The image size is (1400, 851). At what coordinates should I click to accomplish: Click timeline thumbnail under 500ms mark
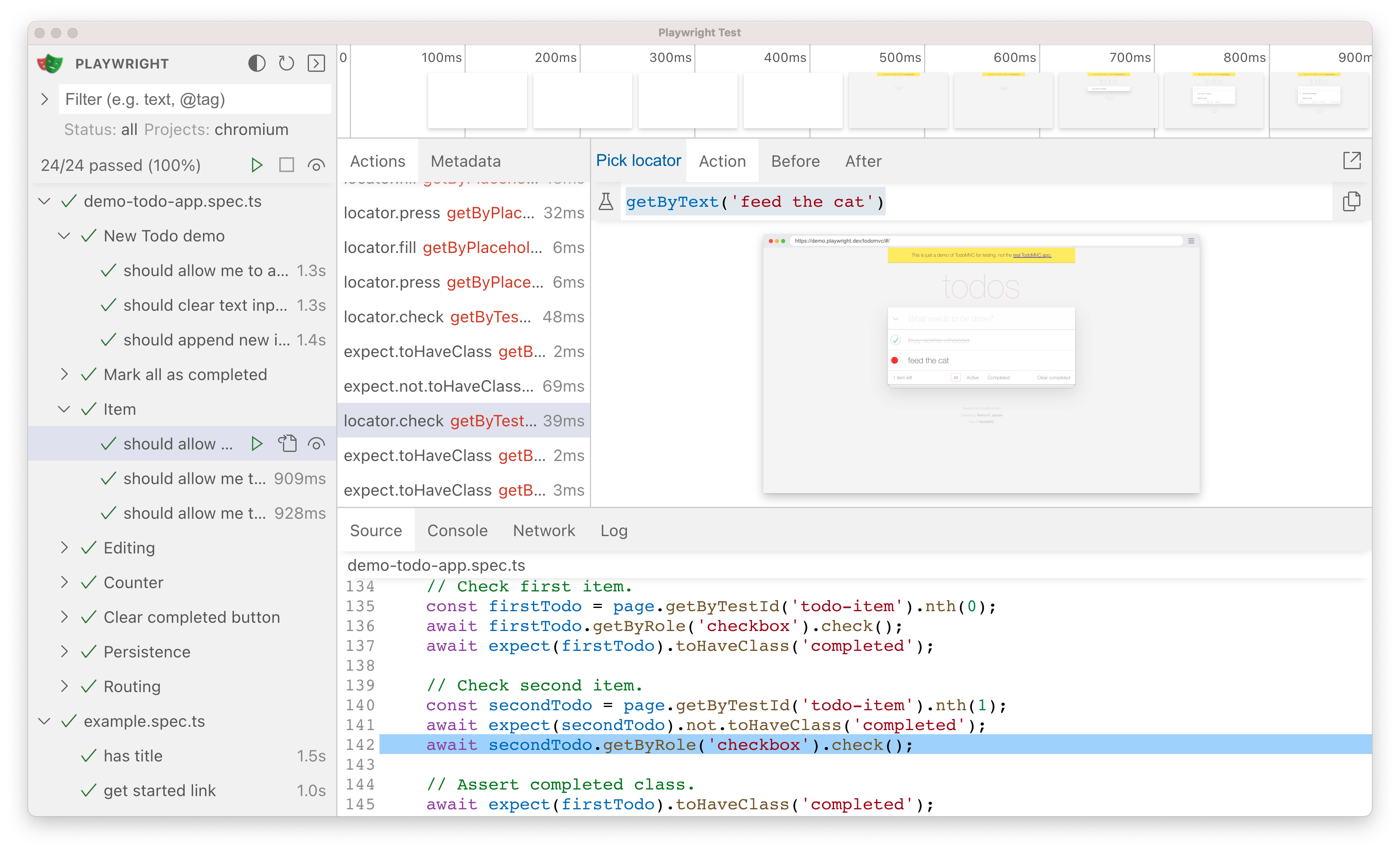click(898, 100)
